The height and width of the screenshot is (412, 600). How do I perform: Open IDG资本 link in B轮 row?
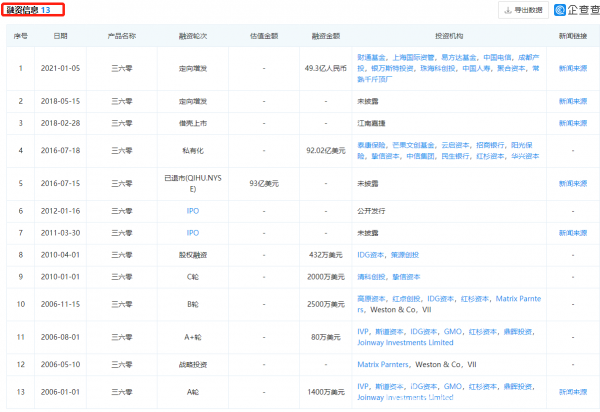tap(440, 299)
